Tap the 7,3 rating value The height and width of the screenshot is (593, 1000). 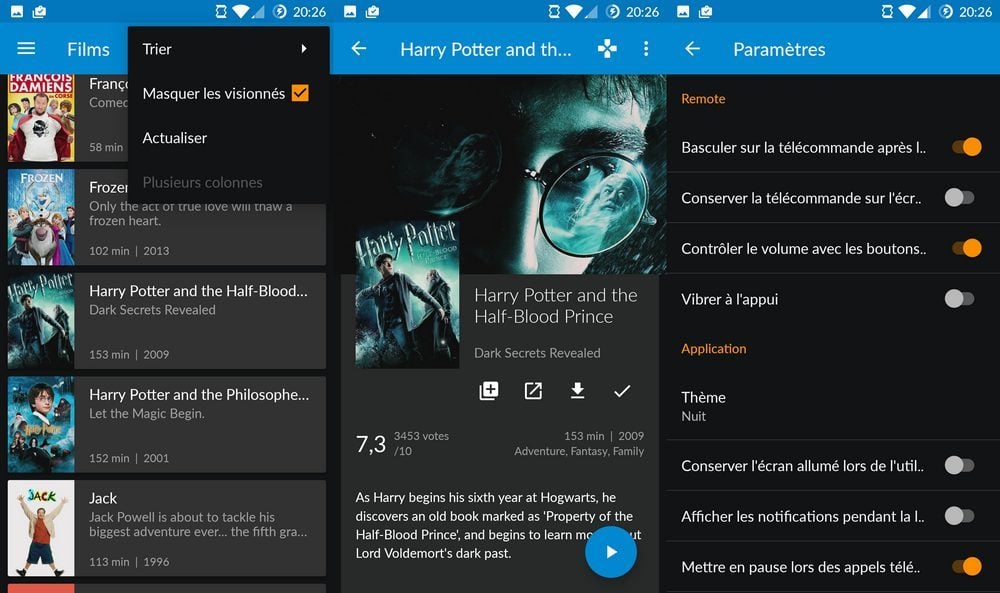371,444
